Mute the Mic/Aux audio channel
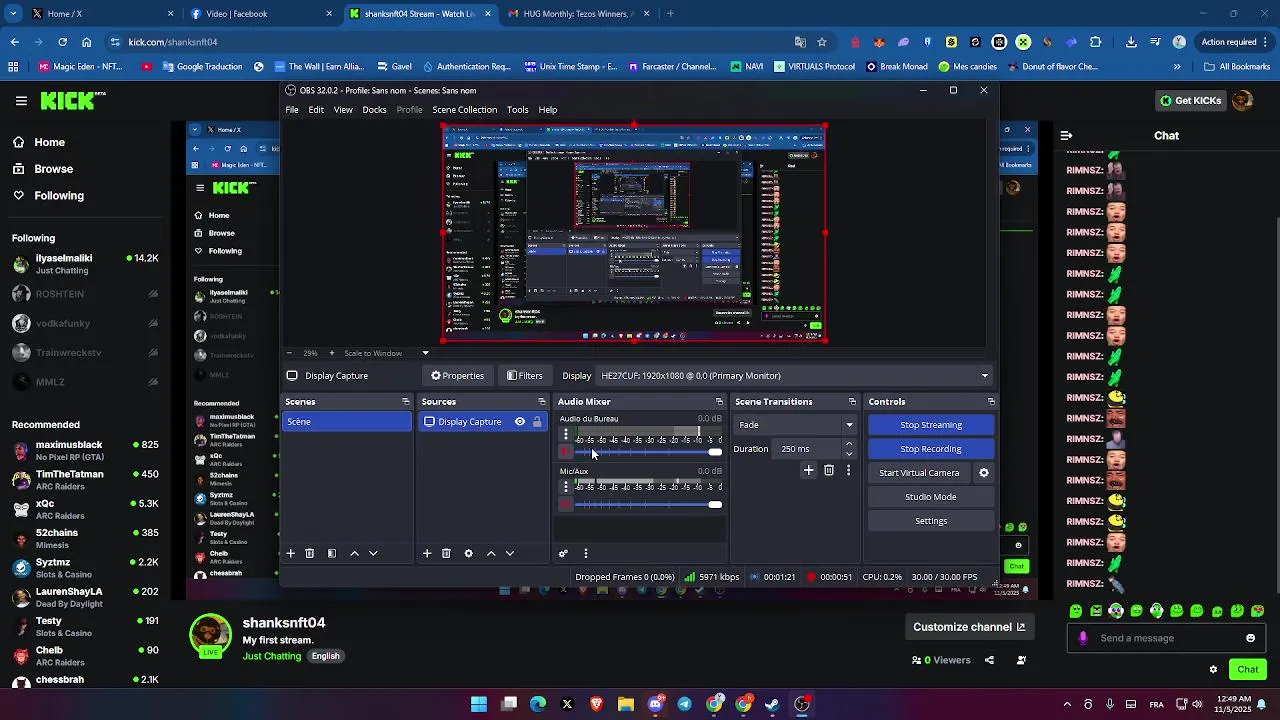The height and width of the screenshot is (720, 1280). [x=566, y=504]
